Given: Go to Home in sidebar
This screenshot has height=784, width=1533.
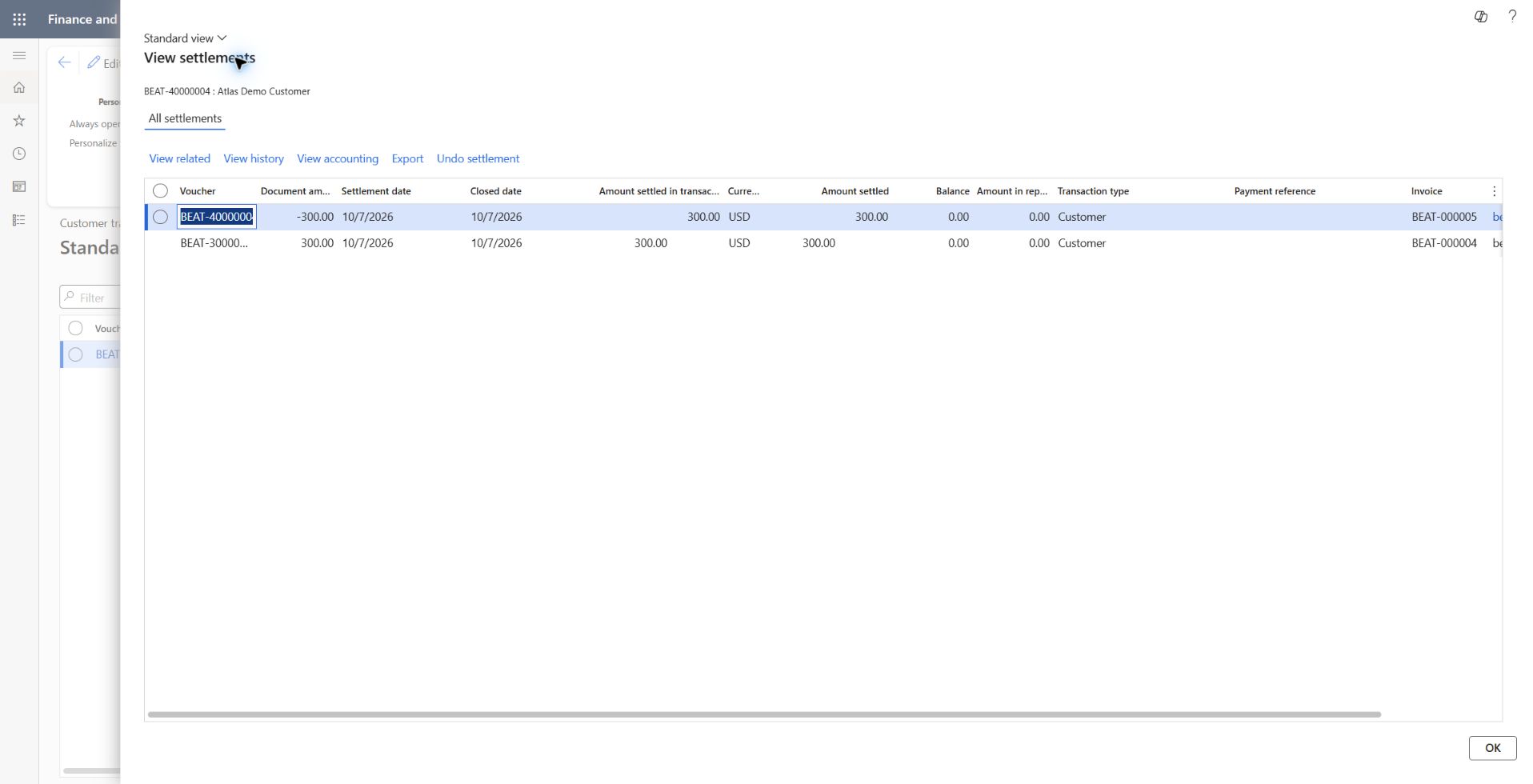Looking at the screenshot, I should tap(19, 88).
